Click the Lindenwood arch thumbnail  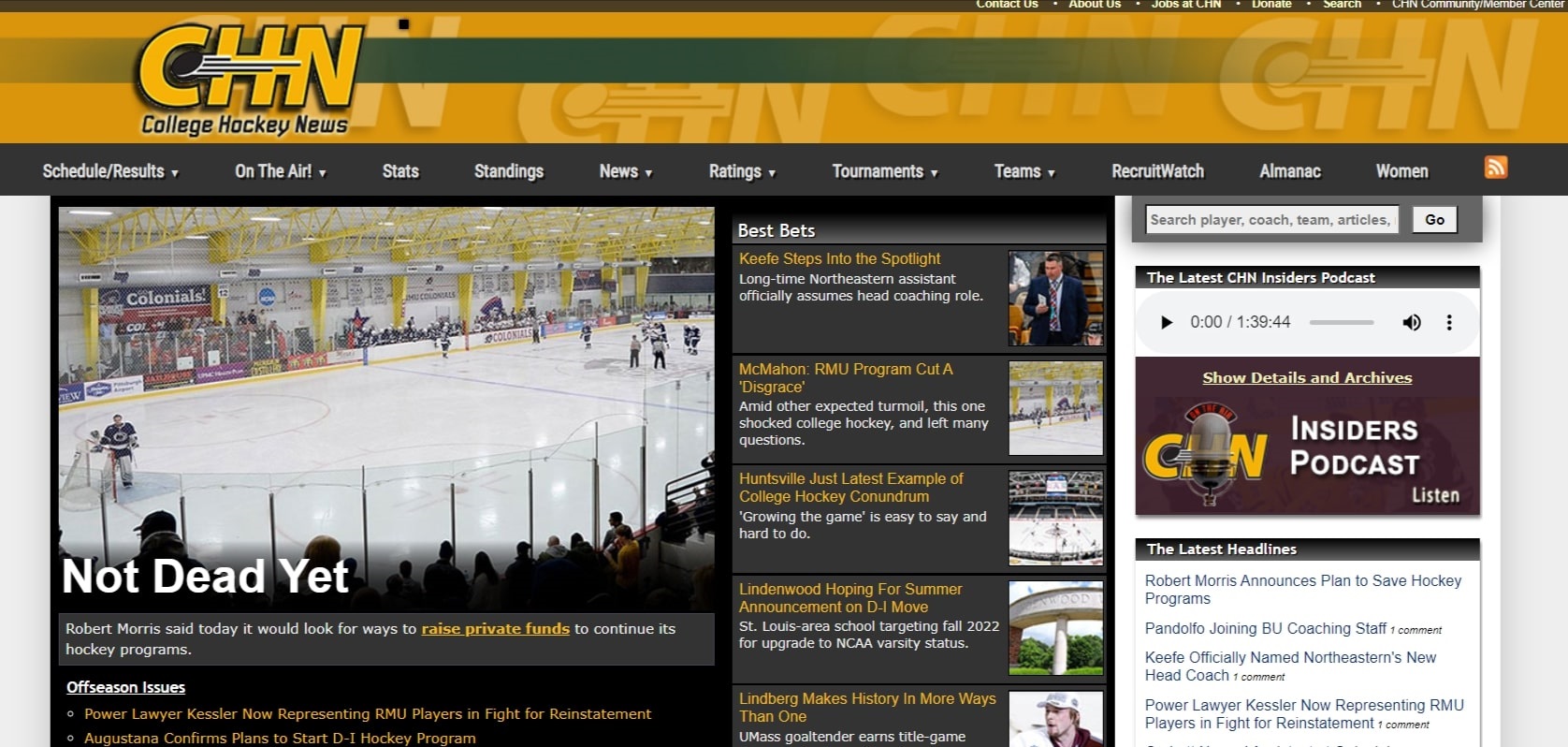click(x=1055, y=628)
